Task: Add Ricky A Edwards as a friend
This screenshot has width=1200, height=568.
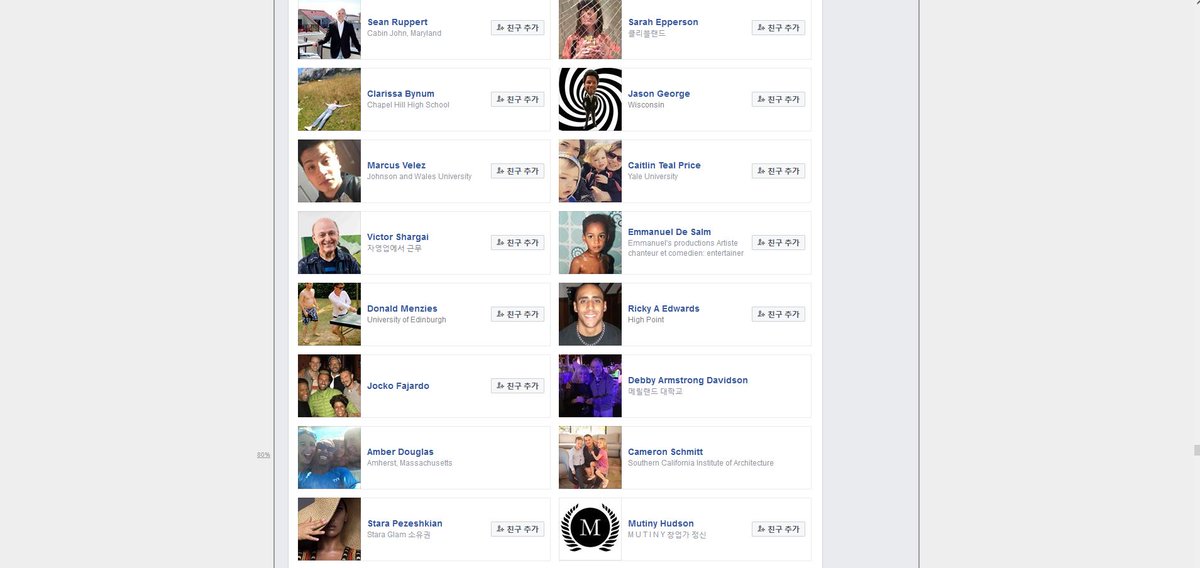Action: point(778,314)
